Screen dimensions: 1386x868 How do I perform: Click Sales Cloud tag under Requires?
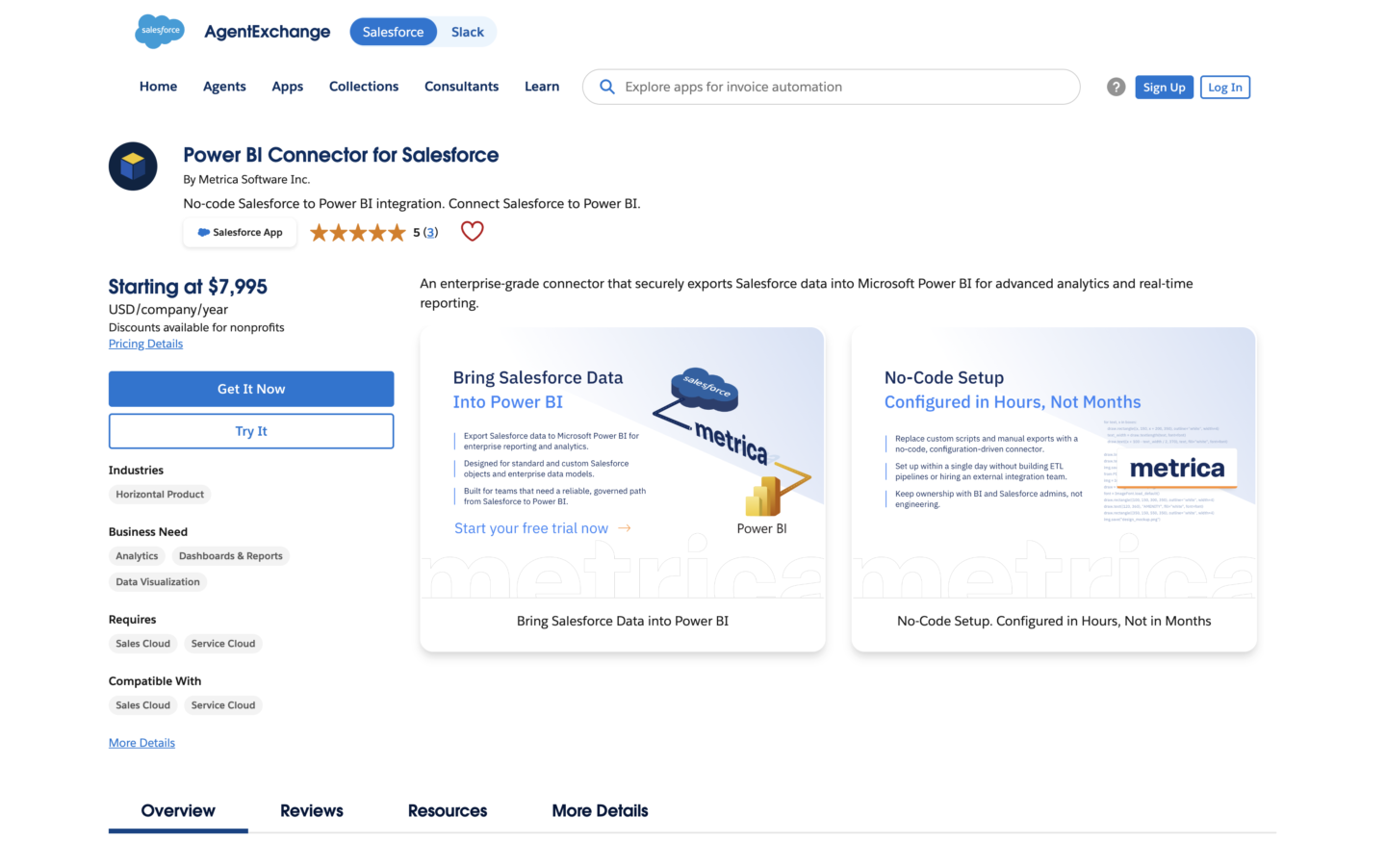(x=142, y=644)
